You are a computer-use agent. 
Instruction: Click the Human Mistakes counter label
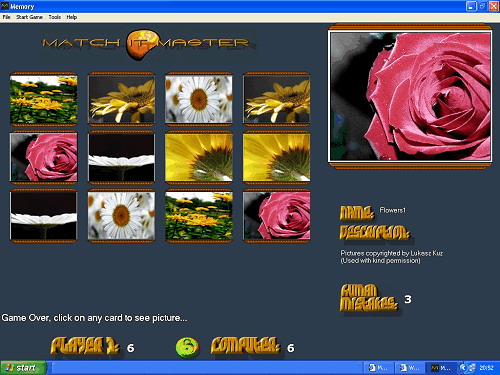point(369,298)
